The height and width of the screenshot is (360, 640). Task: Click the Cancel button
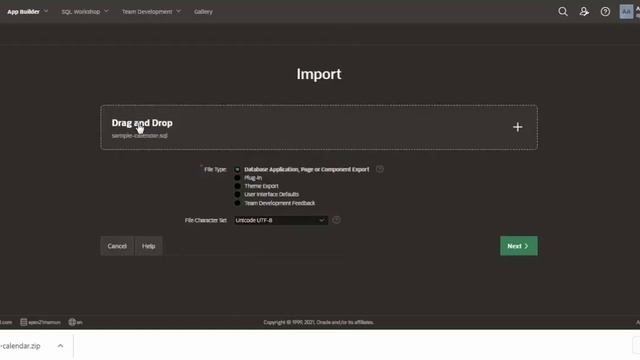tap(117, 246)
